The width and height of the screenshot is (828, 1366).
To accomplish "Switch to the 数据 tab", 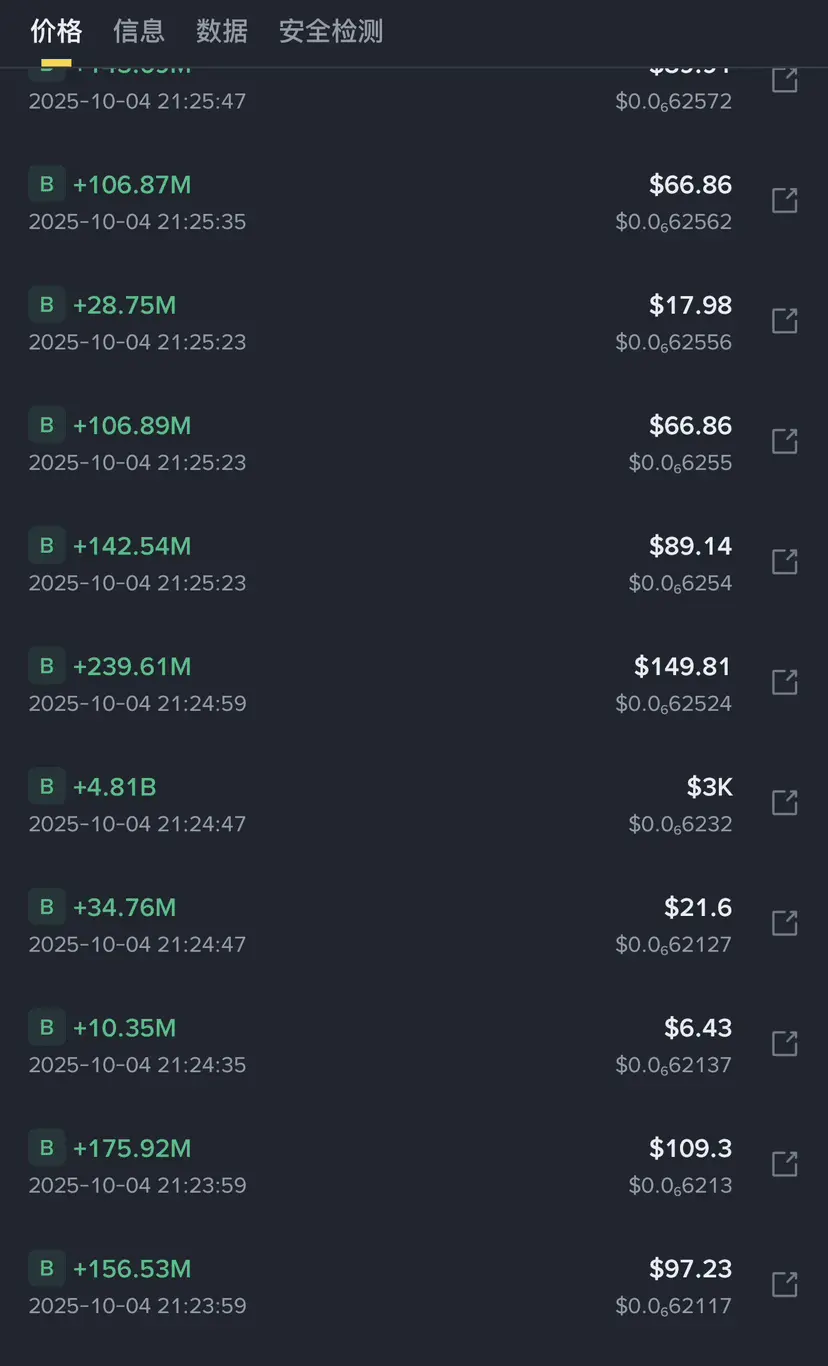I will point(222,31).
